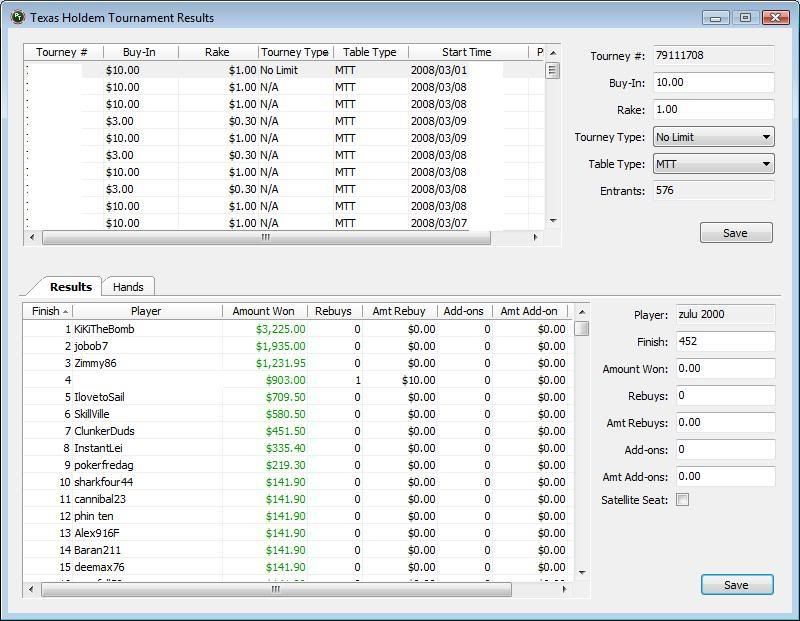Click the Amount Won column header
Screen dimensions: 800x621
point(263,311)
